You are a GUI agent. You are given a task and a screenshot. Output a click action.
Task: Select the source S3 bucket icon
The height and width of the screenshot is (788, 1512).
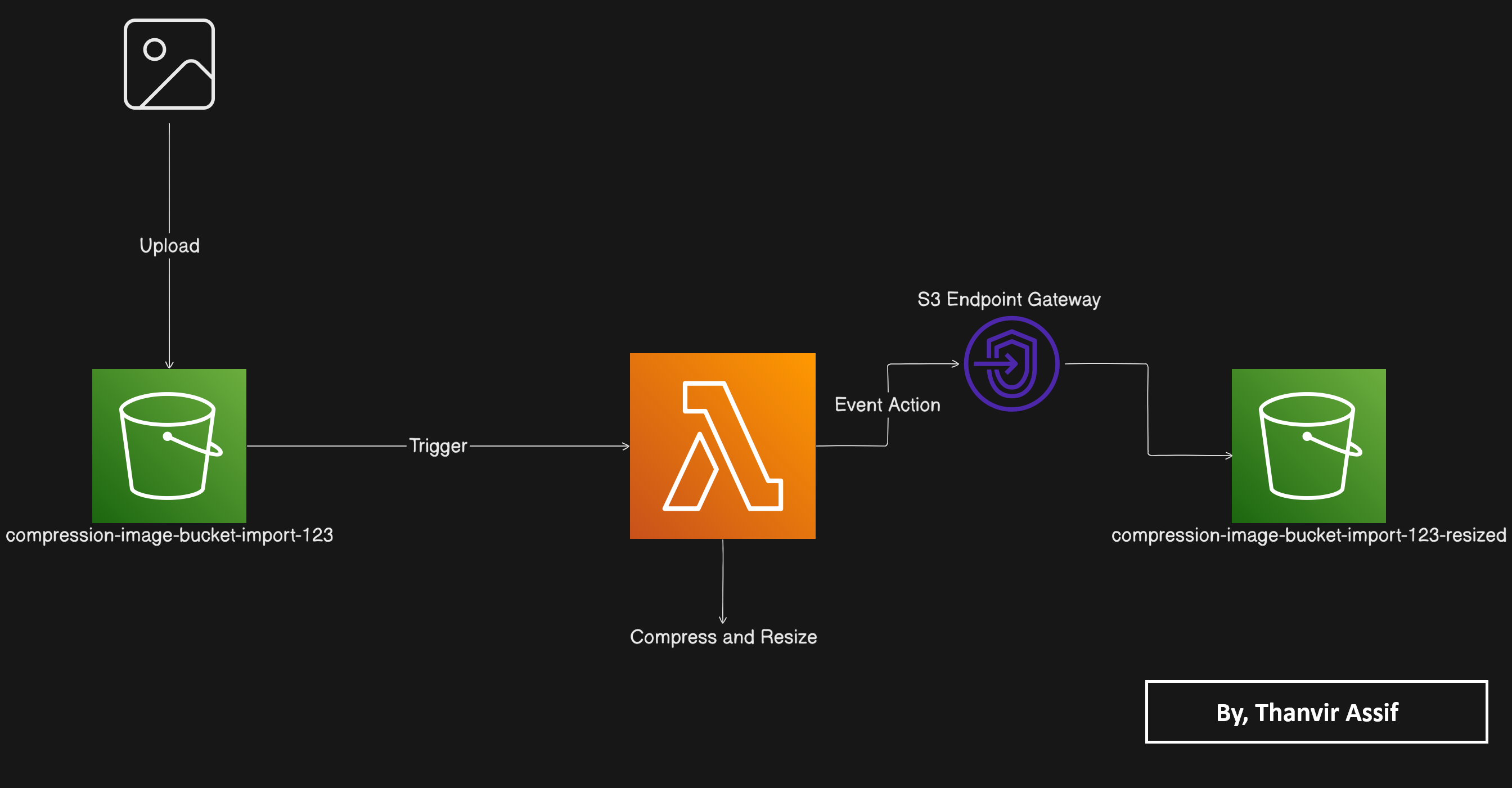tap(169, 446)
